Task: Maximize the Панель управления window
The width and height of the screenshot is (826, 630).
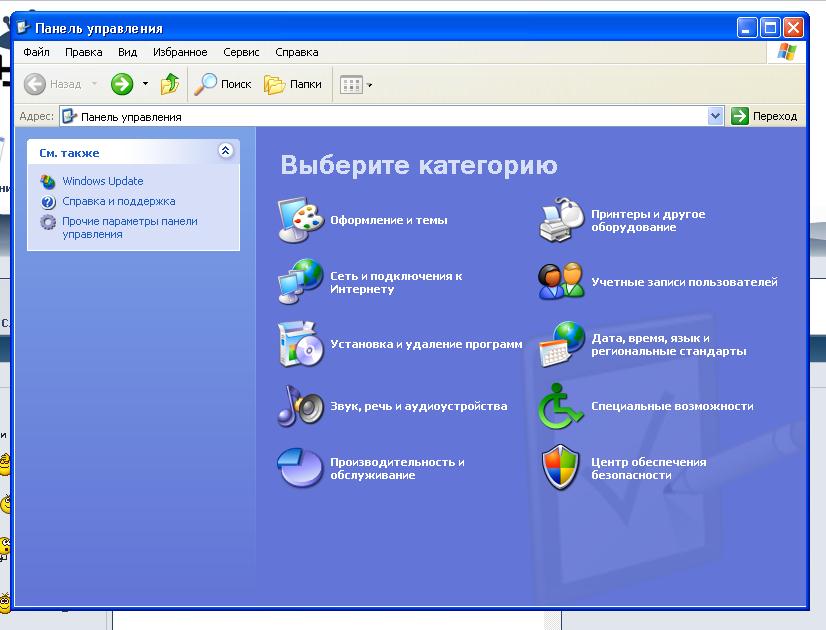Action: coord(770,27)
